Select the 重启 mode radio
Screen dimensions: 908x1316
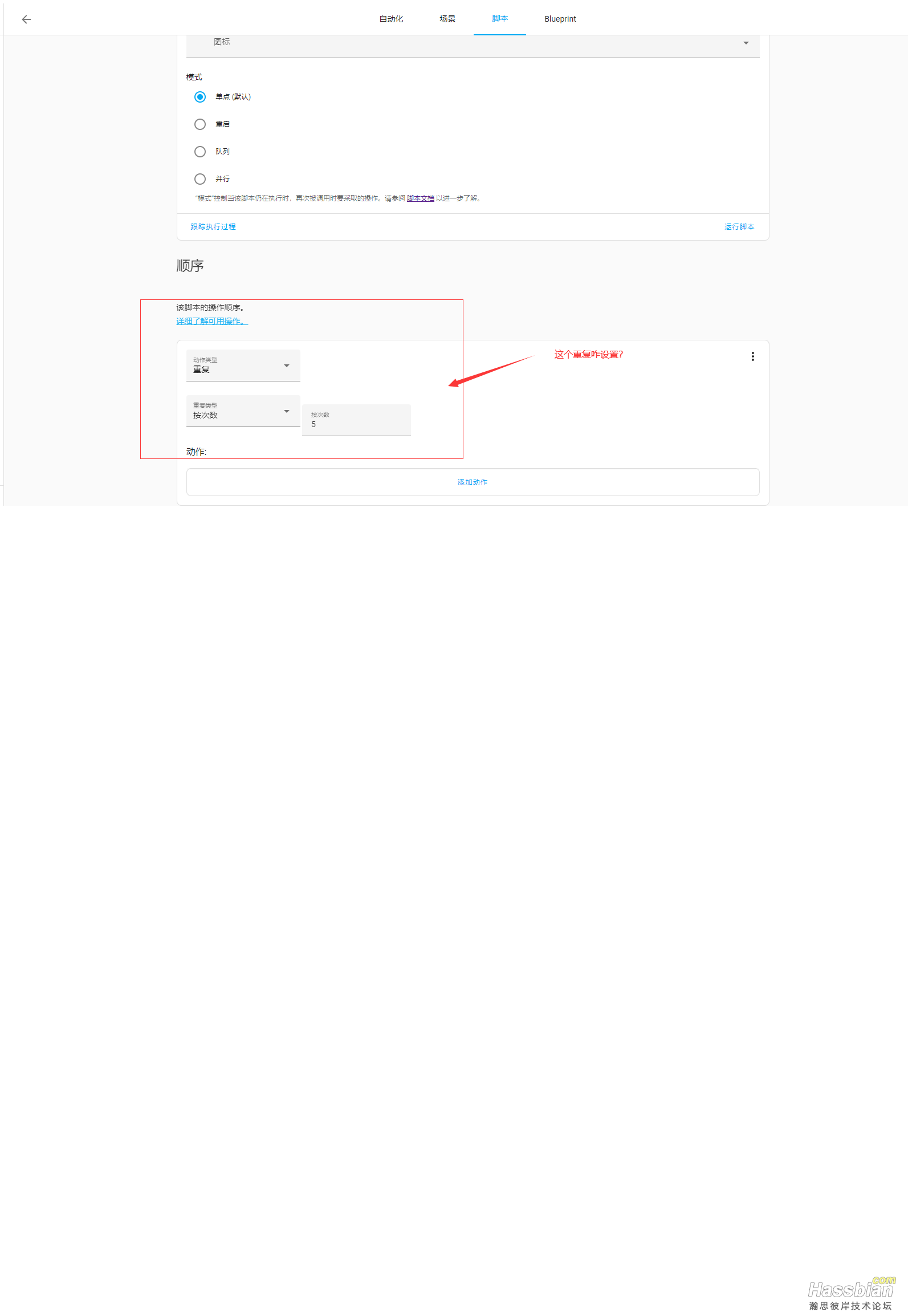tap(200, 124)
